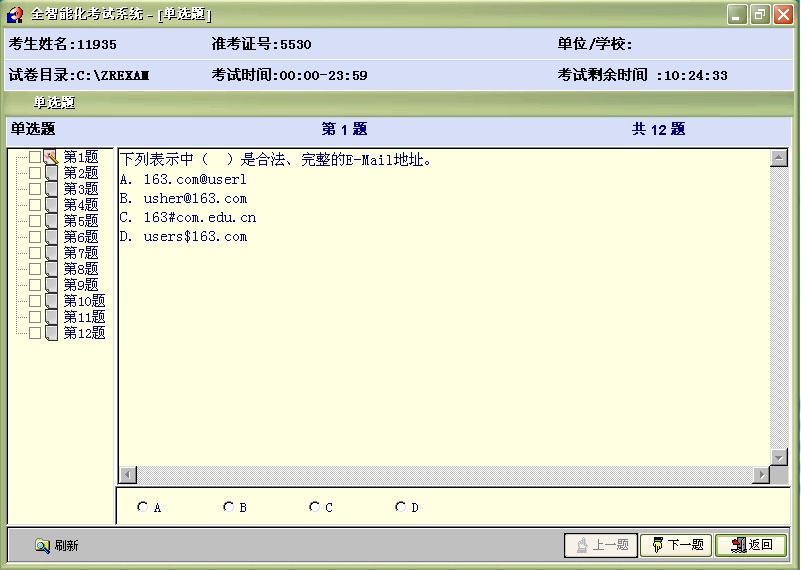Tick the checkbox for 第5题
The width and height of the screenshot is (801, 570).
[35, 221]
